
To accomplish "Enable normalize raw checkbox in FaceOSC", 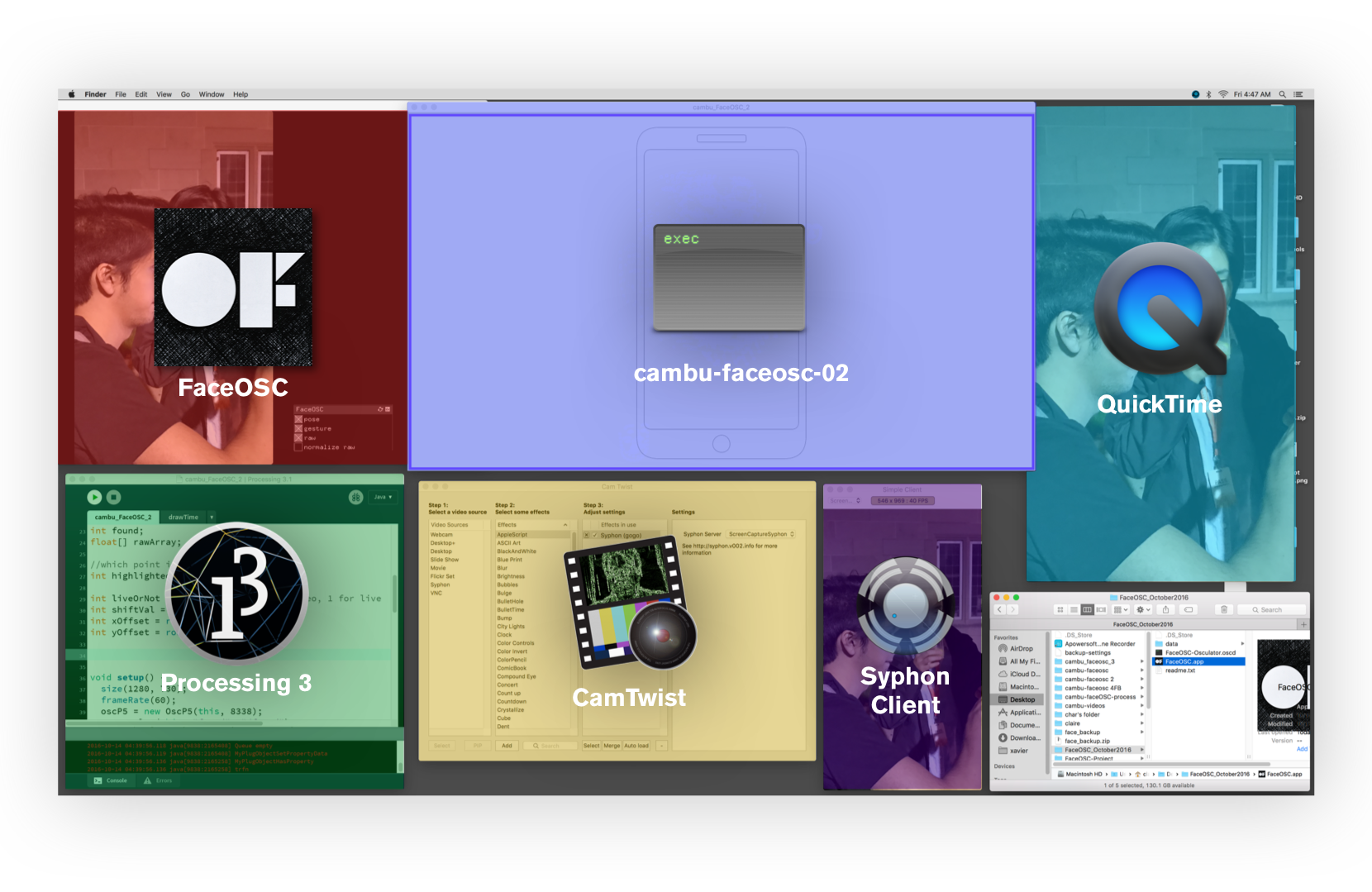I will click(298, 447).
